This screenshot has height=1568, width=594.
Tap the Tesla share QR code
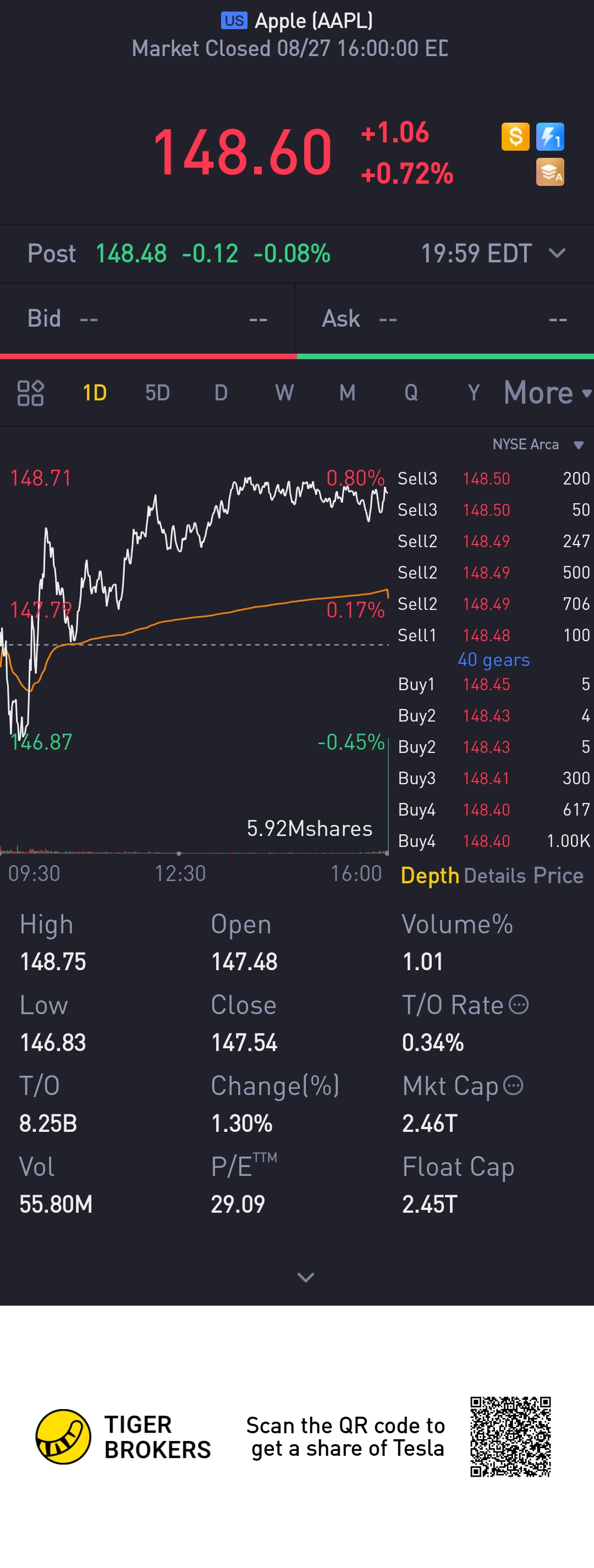[510, 1437]
